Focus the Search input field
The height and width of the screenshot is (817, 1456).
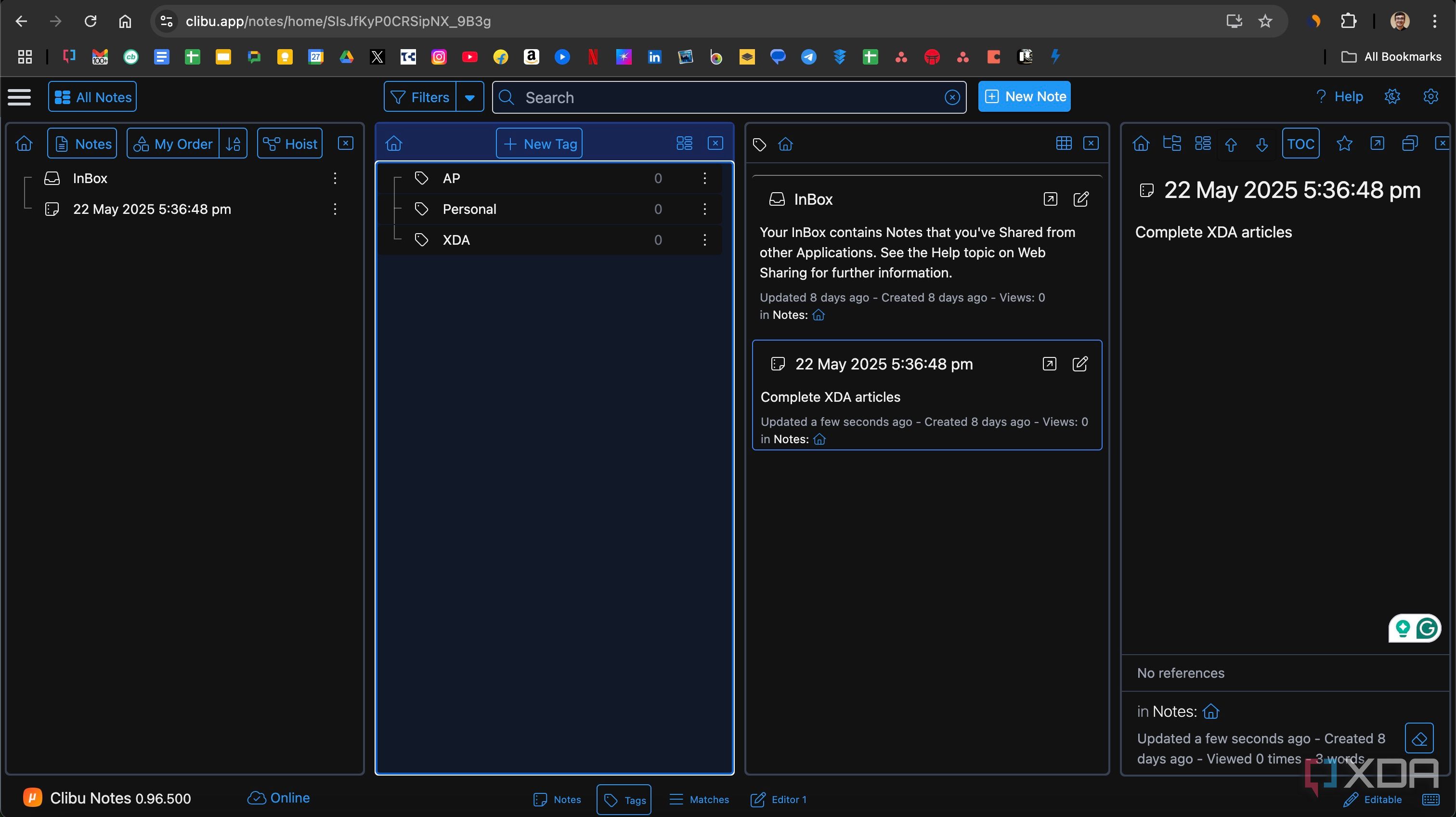click(x=729, y=97)
